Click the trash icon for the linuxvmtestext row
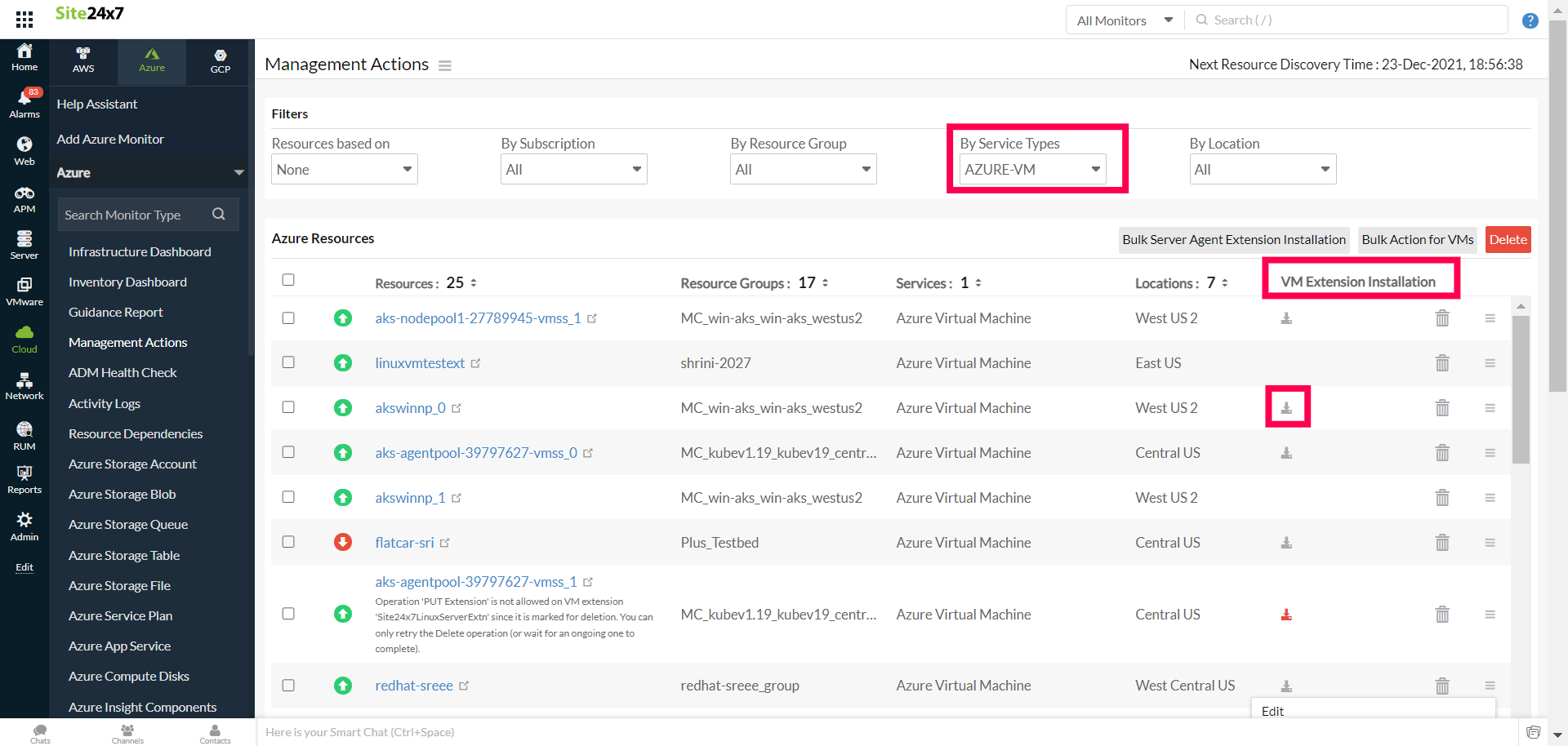 [1442, 363]
